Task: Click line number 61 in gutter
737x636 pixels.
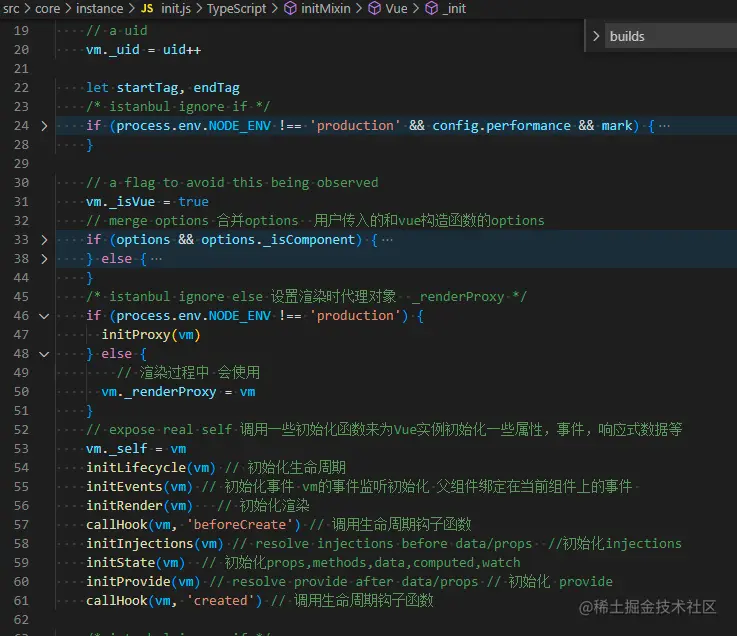Action: 21,601
